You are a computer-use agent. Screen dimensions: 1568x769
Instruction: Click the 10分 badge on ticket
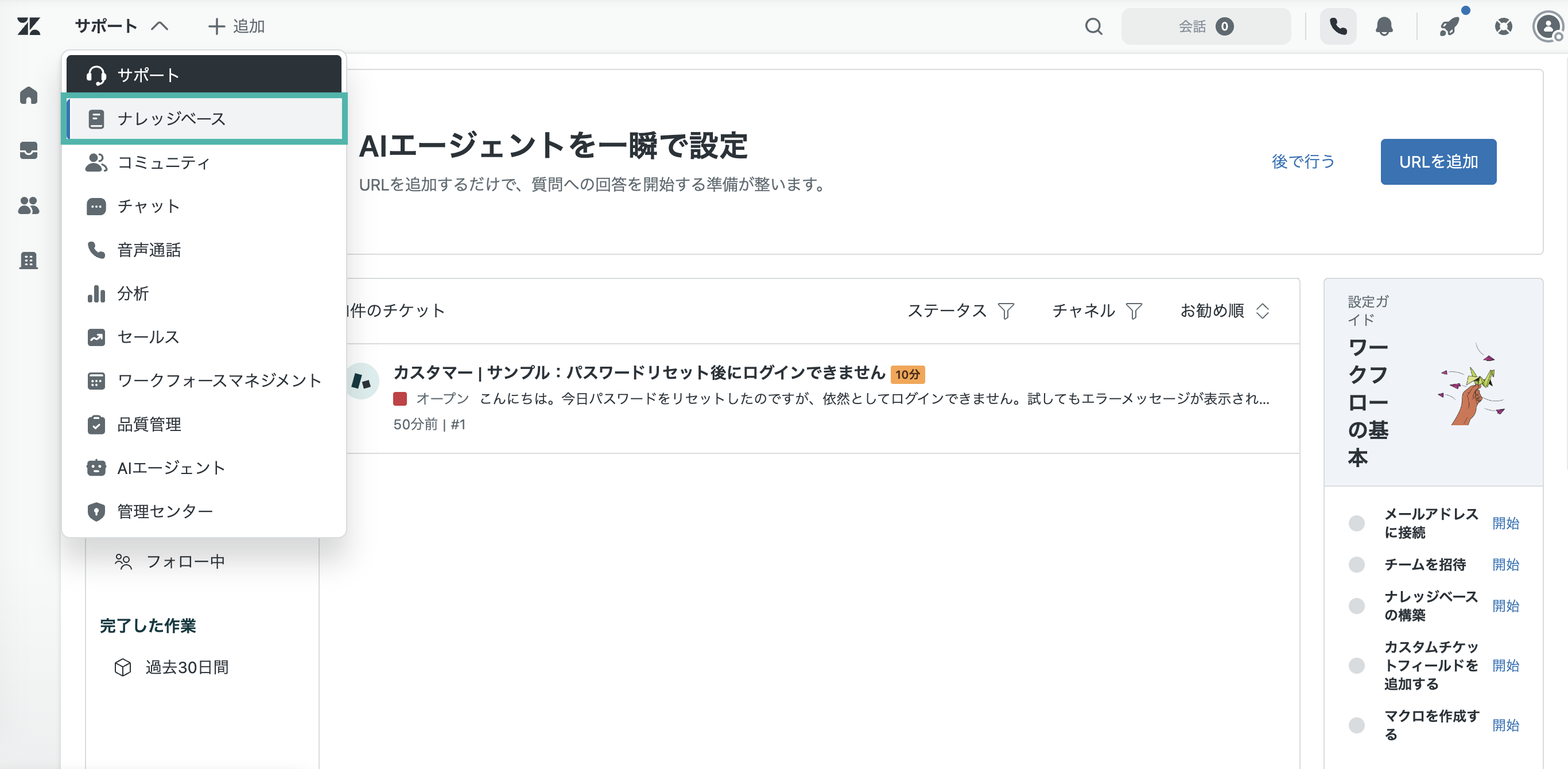(x=907, y=374)
